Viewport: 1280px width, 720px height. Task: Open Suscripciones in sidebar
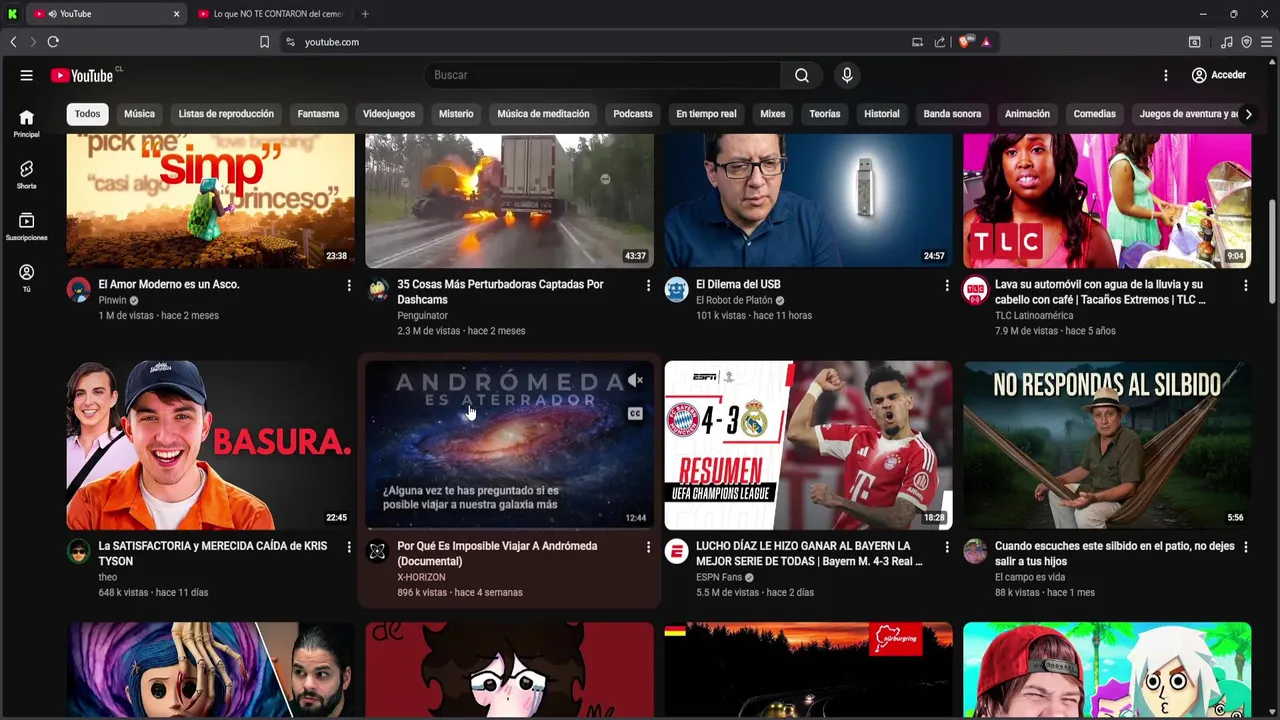pyautogui.click(x=27, y=227)
